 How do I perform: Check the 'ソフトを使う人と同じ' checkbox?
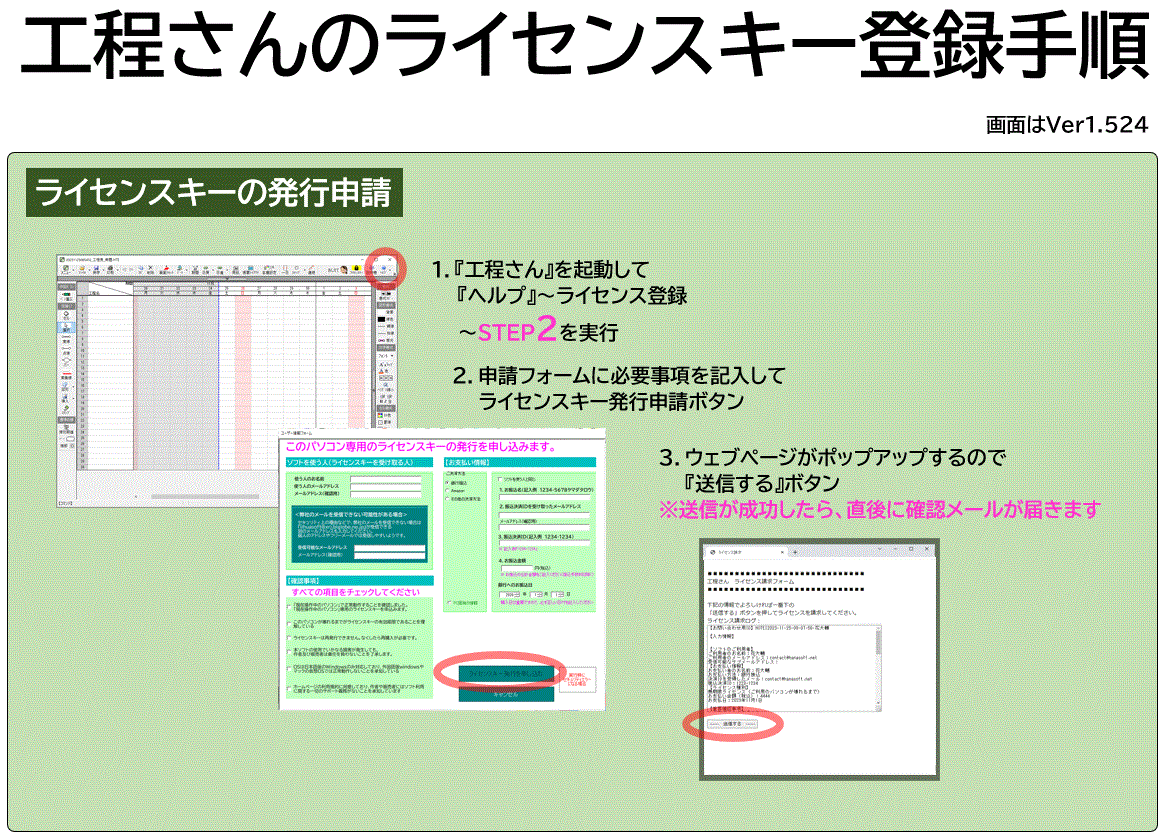502,480
